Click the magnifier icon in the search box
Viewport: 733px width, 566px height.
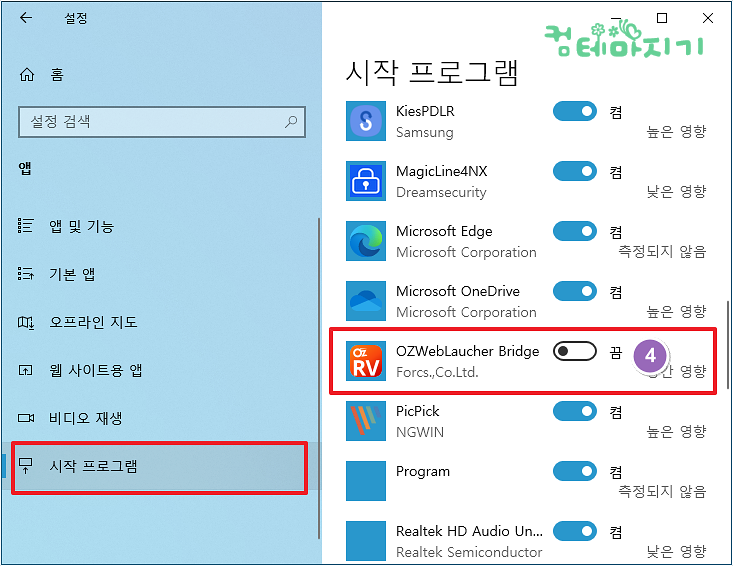coord(291,122)
